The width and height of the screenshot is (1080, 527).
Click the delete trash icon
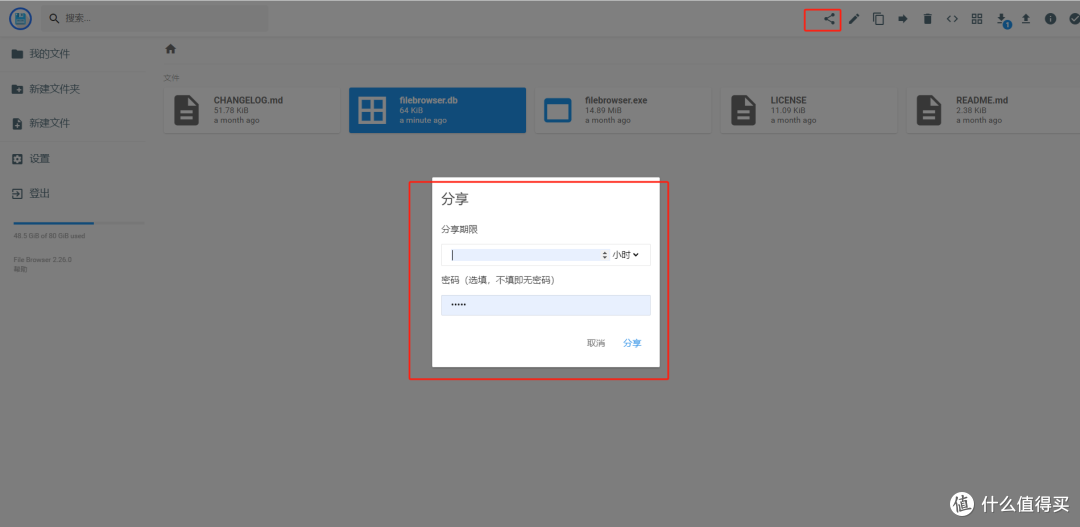pyautogui.click(x=928, y=19)
